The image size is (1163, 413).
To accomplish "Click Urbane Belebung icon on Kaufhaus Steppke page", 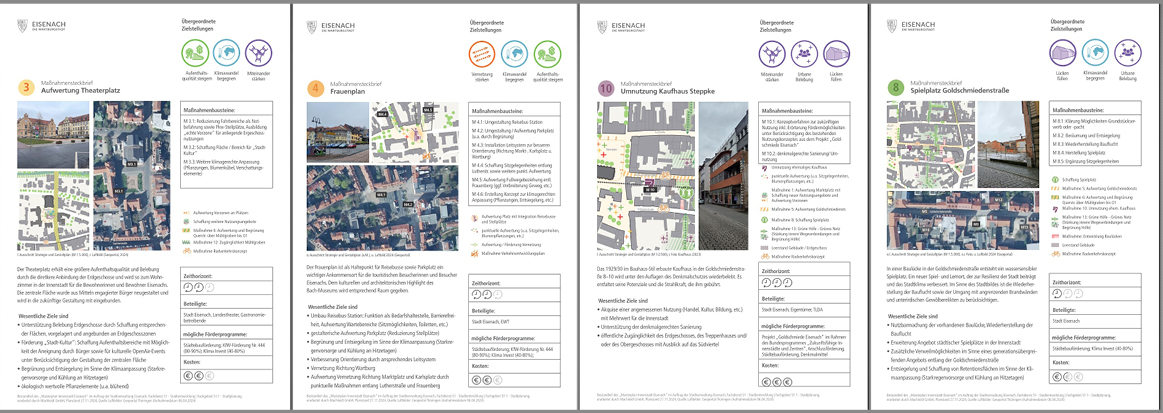I will 804,54.
